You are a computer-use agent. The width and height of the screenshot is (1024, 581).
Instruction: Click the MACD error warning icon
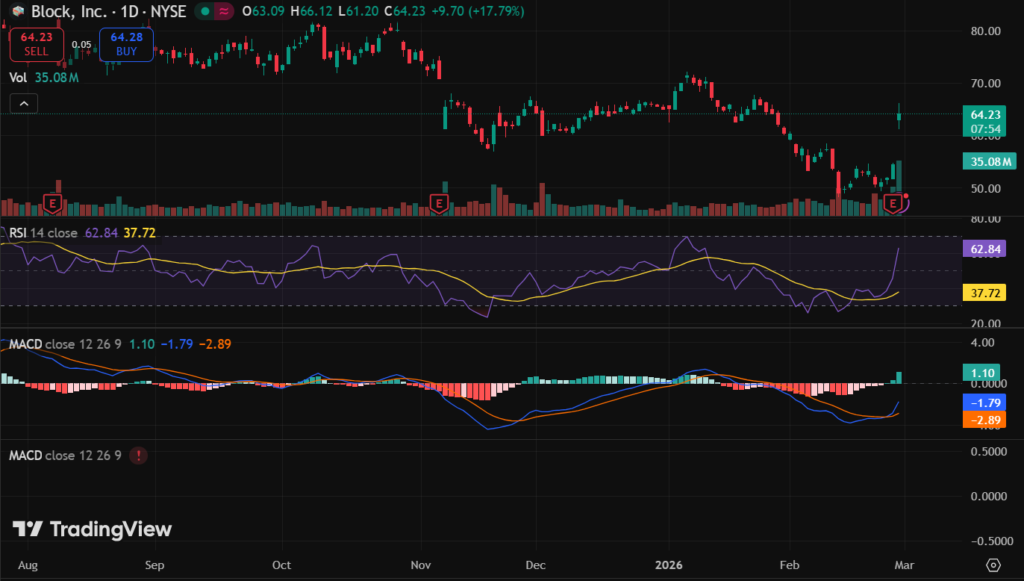(x=137, y=455)
